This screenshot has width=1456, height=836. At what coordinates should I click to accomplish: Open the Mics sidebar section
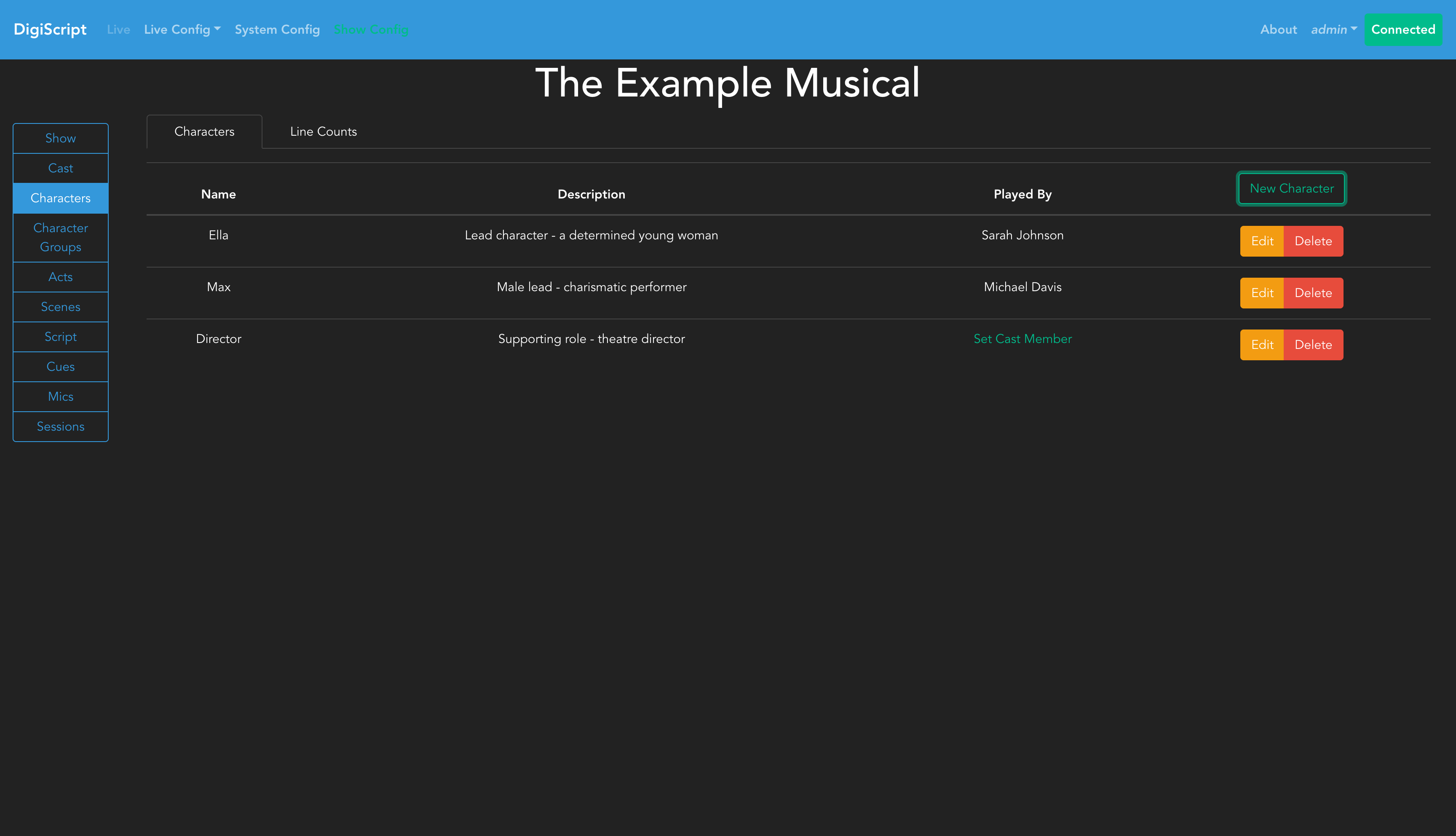click(60, 397)
